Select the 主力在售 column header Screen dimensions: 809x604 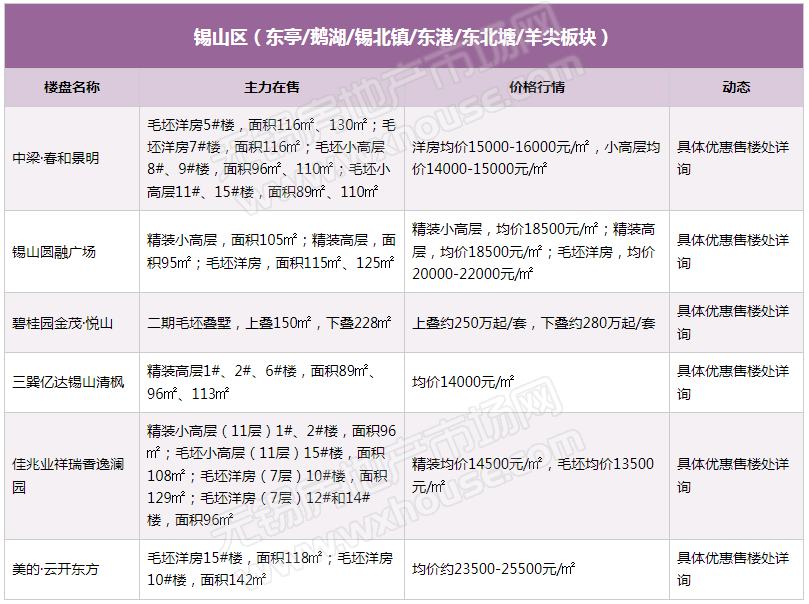pos(272,88)
